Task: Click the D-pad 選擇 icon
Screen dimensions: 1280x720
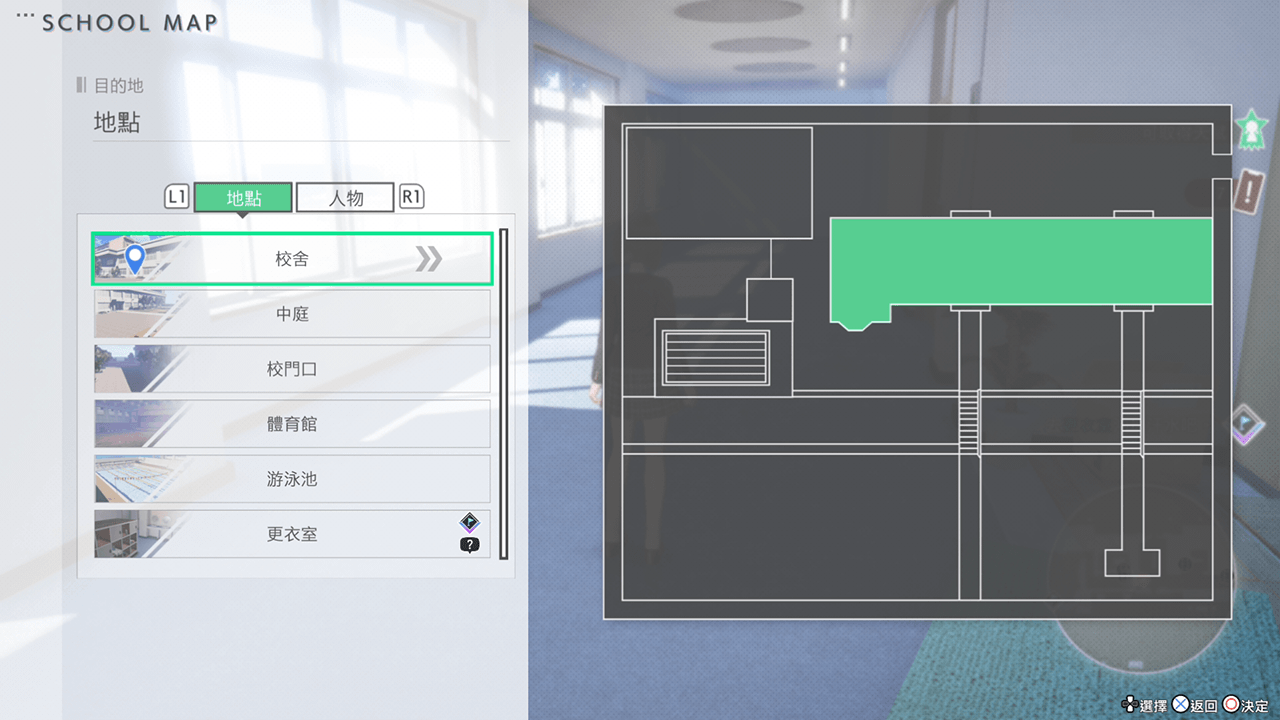Action: tap(1129, 705)
